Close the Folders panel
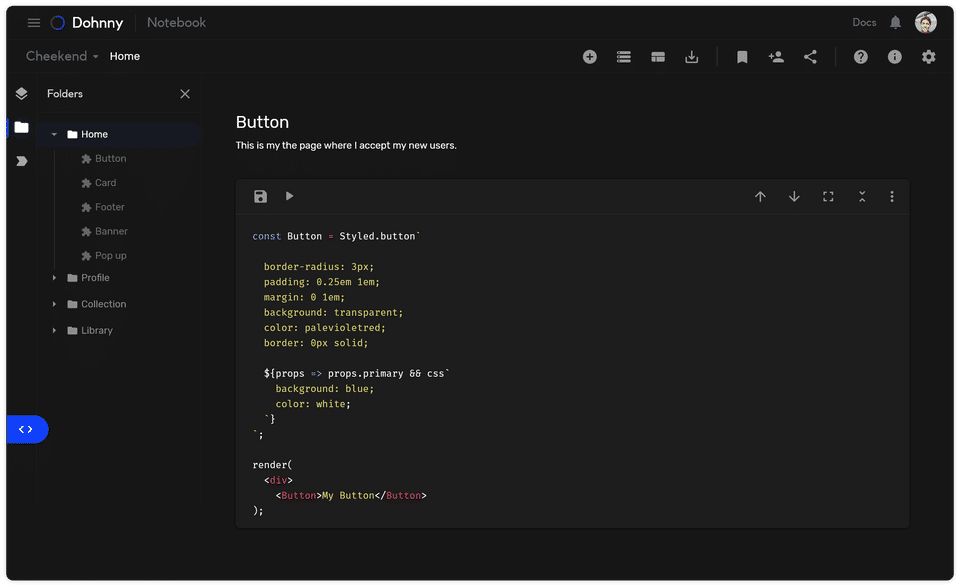The image size is (960, 587). click(185, 94)
